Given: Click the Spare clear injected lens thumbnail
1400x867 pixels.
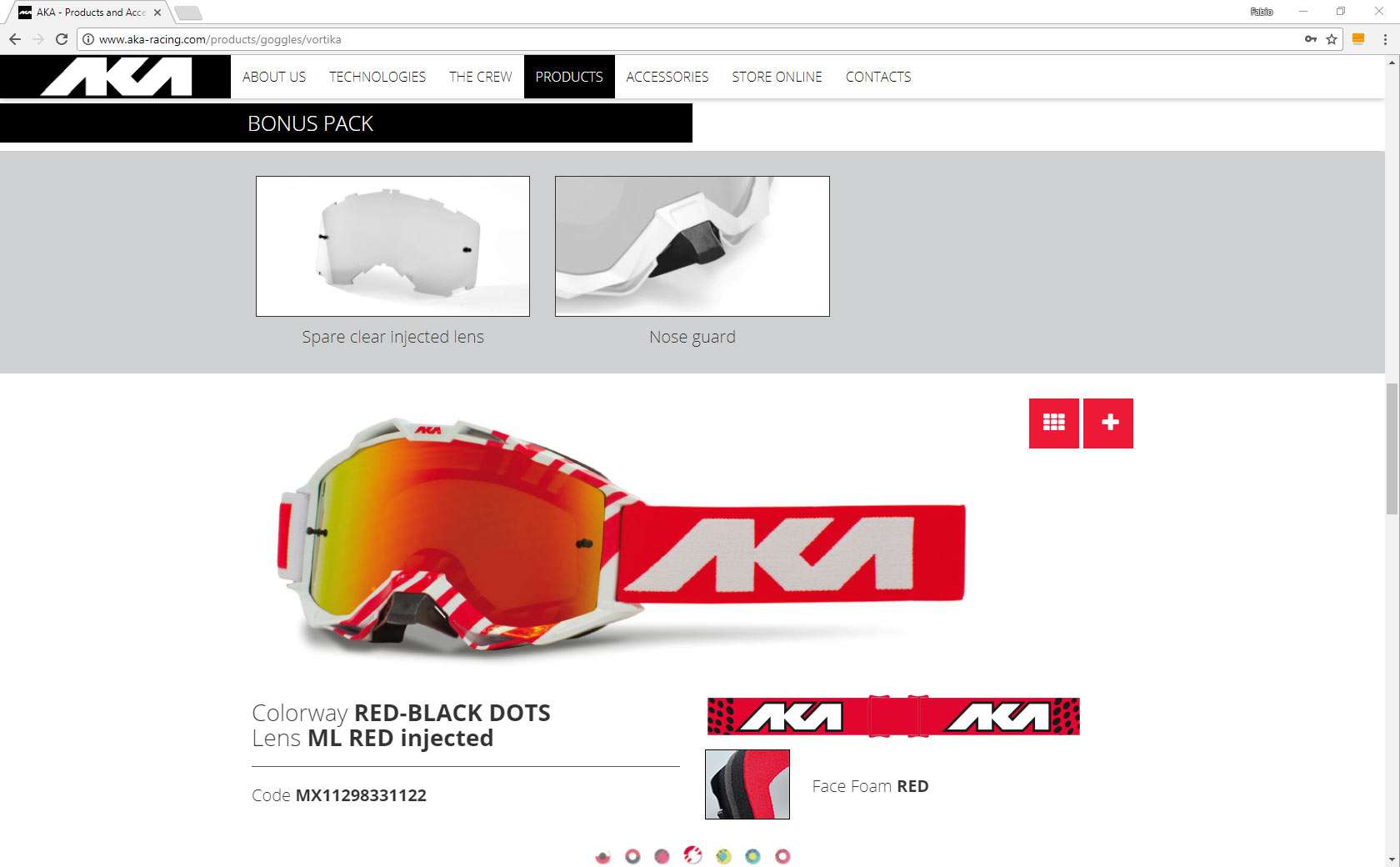Looking at the screenshot, I should coord(392,246).
